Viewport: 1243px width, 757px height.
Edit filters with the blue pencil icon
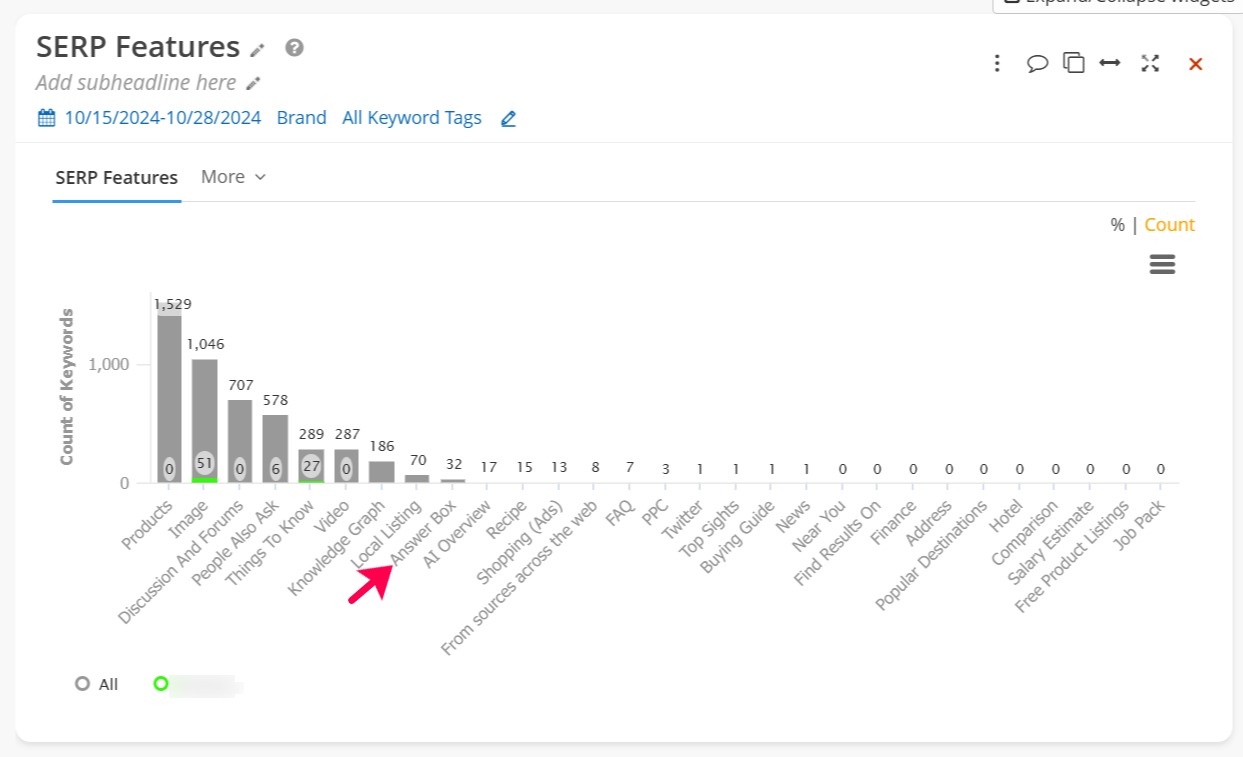(508, 119)
